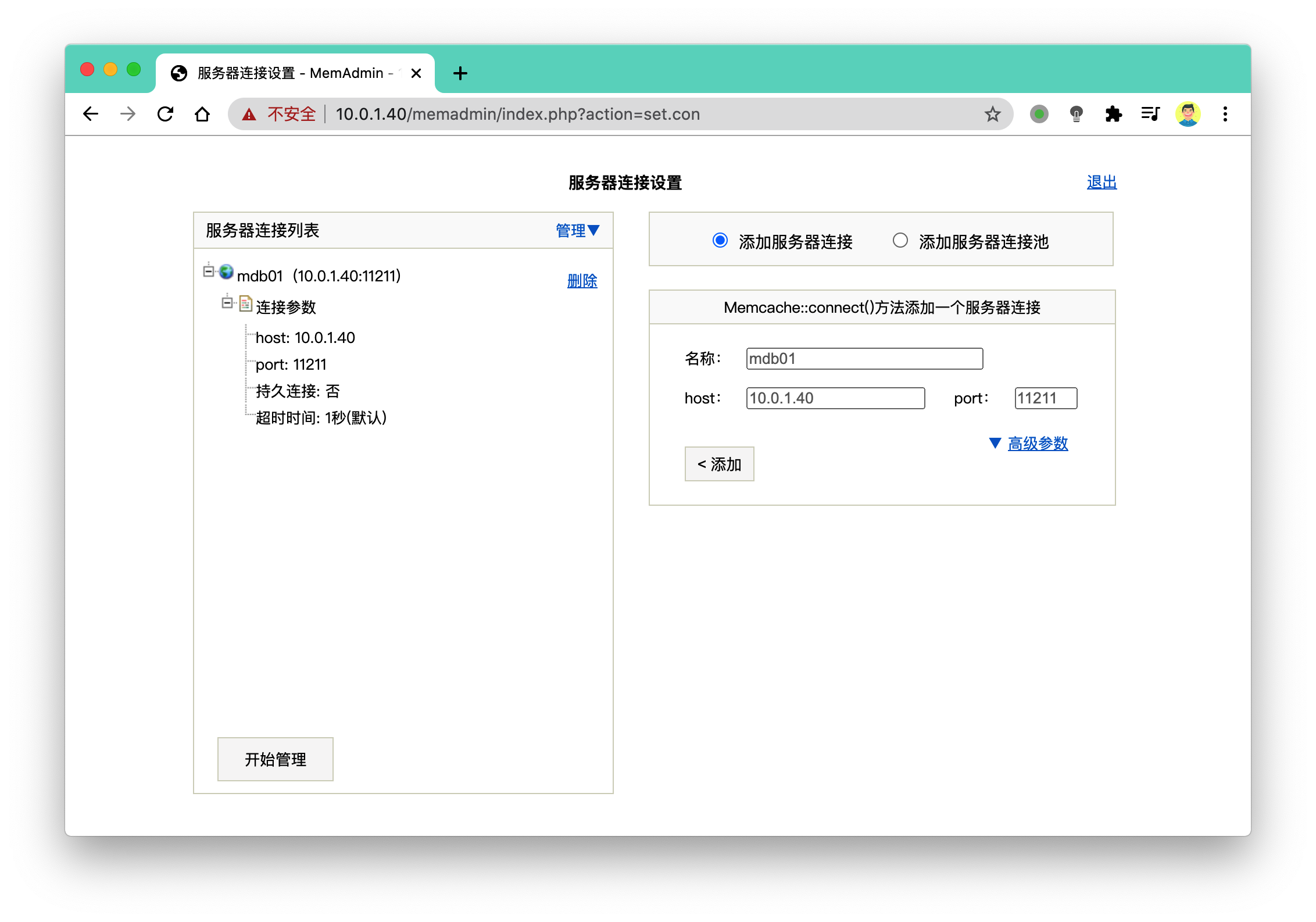Select the 连接参数 tree label
The image size is (1316, 922).
click(286, 307)
